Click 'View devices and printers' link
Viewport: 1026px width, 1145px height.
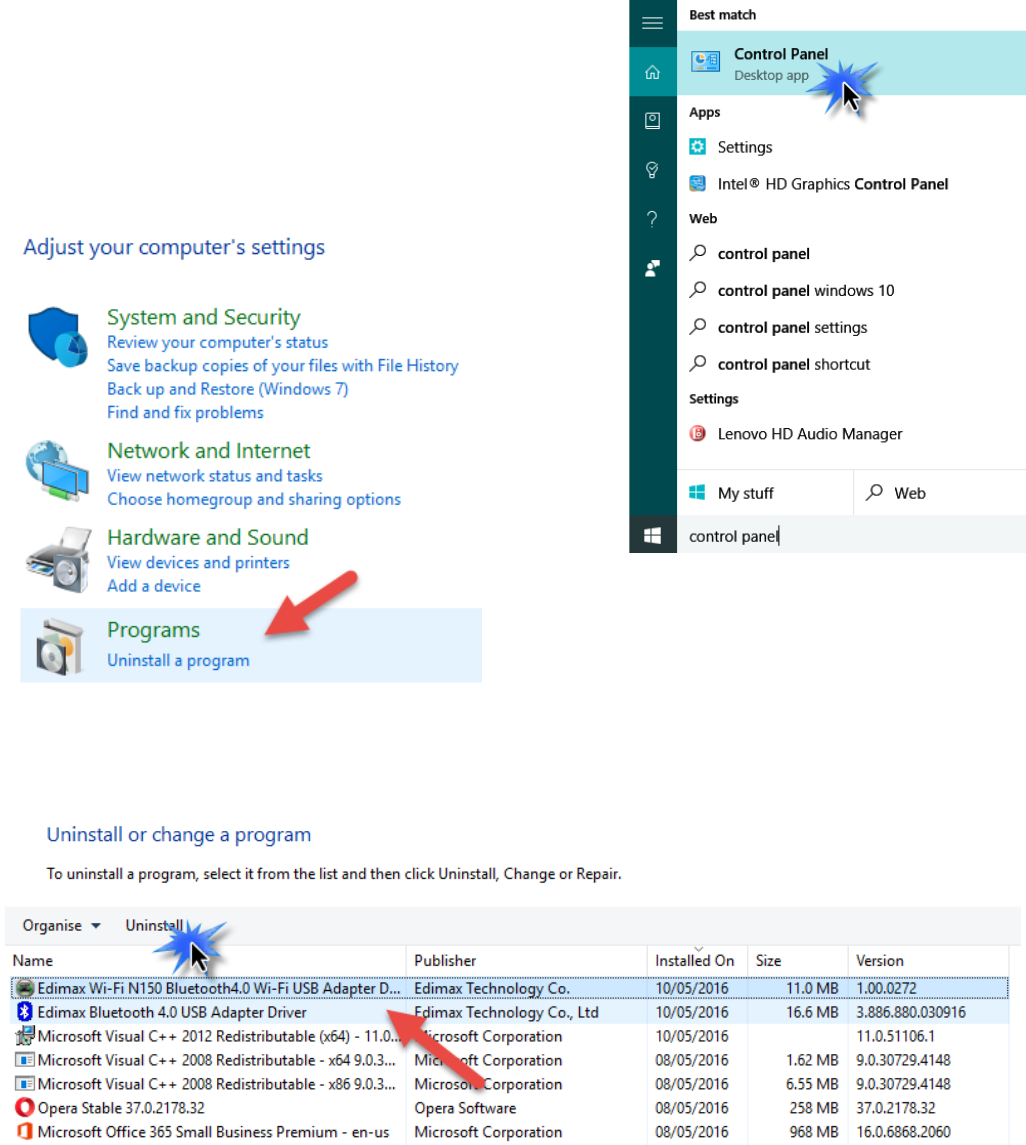tap(198, 562)
